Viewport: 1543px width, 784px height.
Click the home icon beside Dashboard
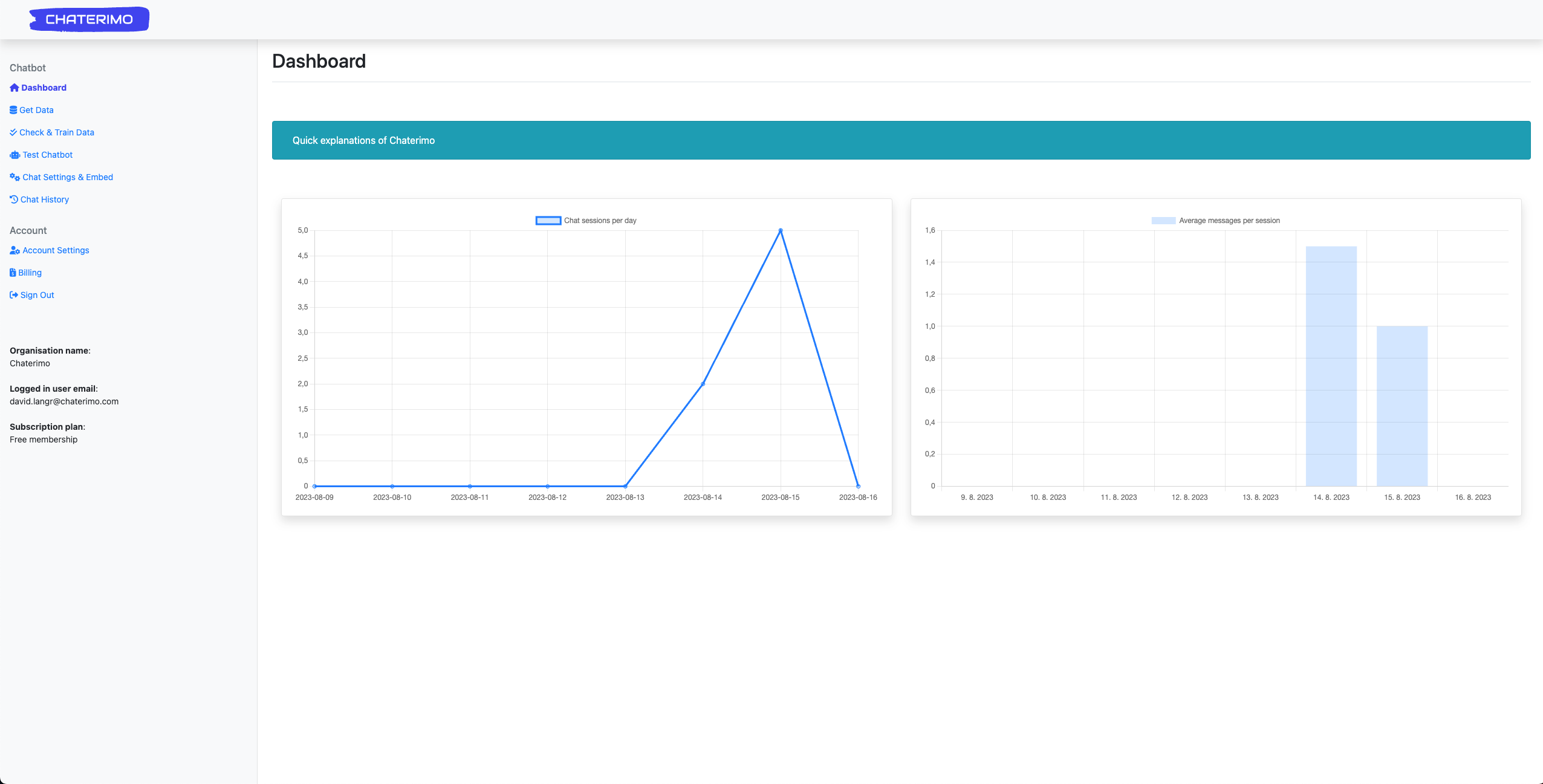(x=15, y=88)
